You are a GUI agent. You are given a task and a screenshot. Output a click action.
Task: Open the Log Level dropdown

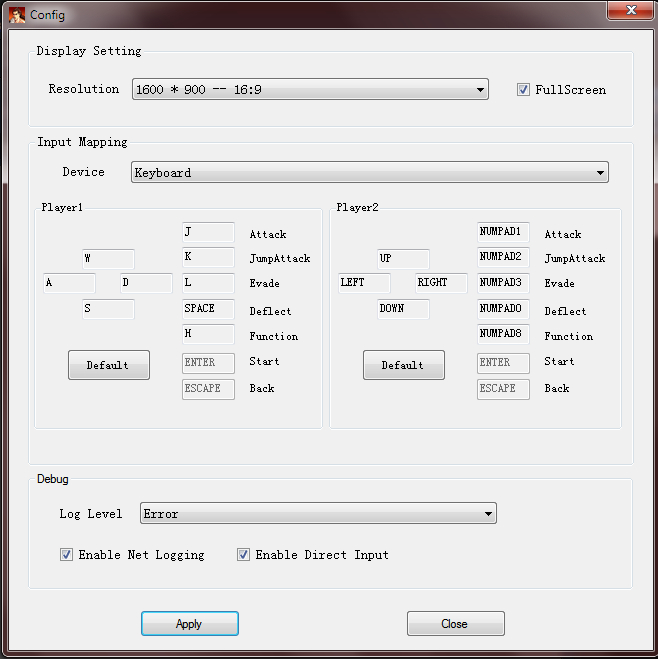(x=318, y=513)
